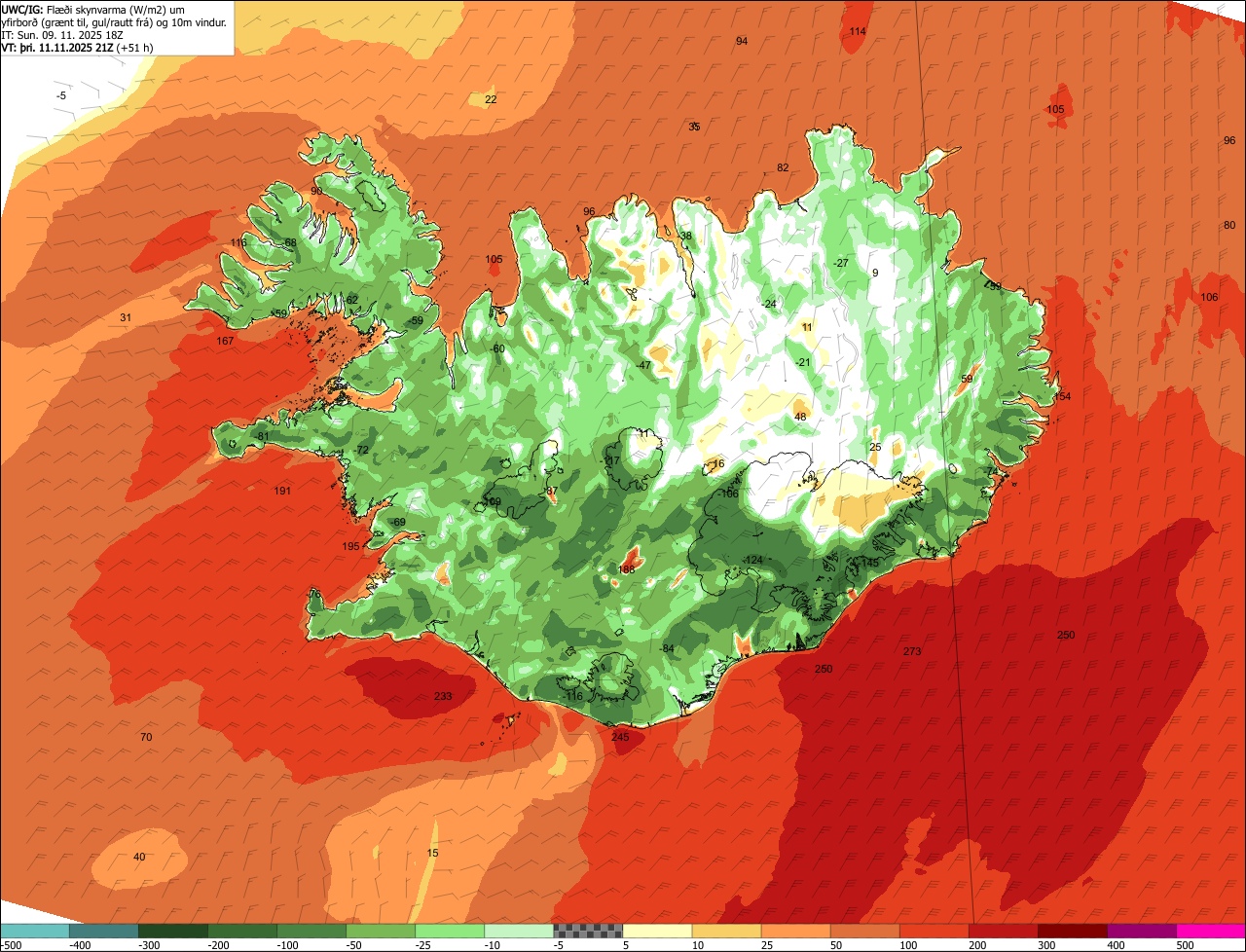Click the description line starting 'yfirborð (grænt til'
The image size is (1246, 952).
115,21
